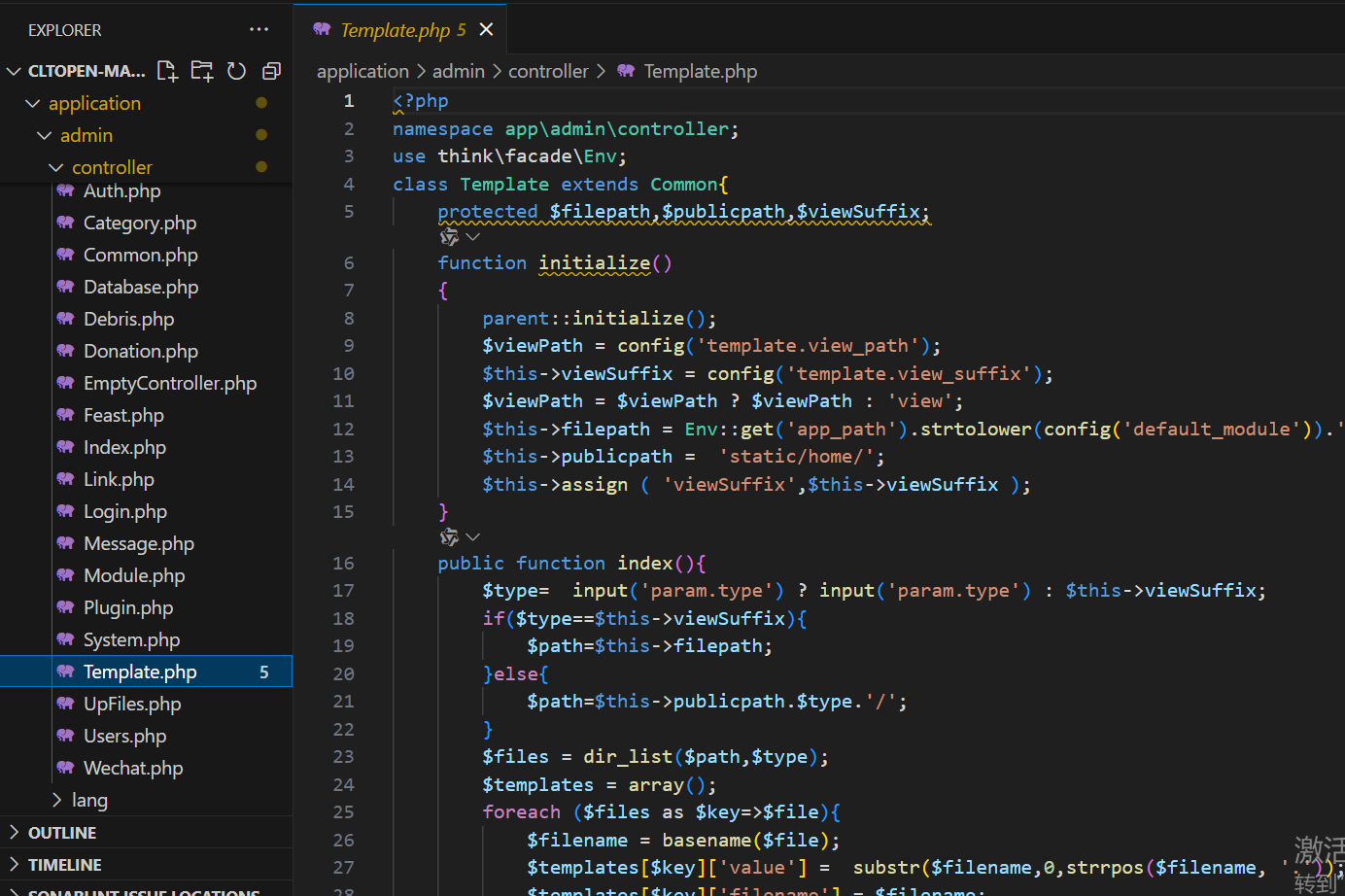The width and height of the screenshot is (1345, 896).
Task: Collapse all folders in Explorer
Action: click(x=271, y=71)
